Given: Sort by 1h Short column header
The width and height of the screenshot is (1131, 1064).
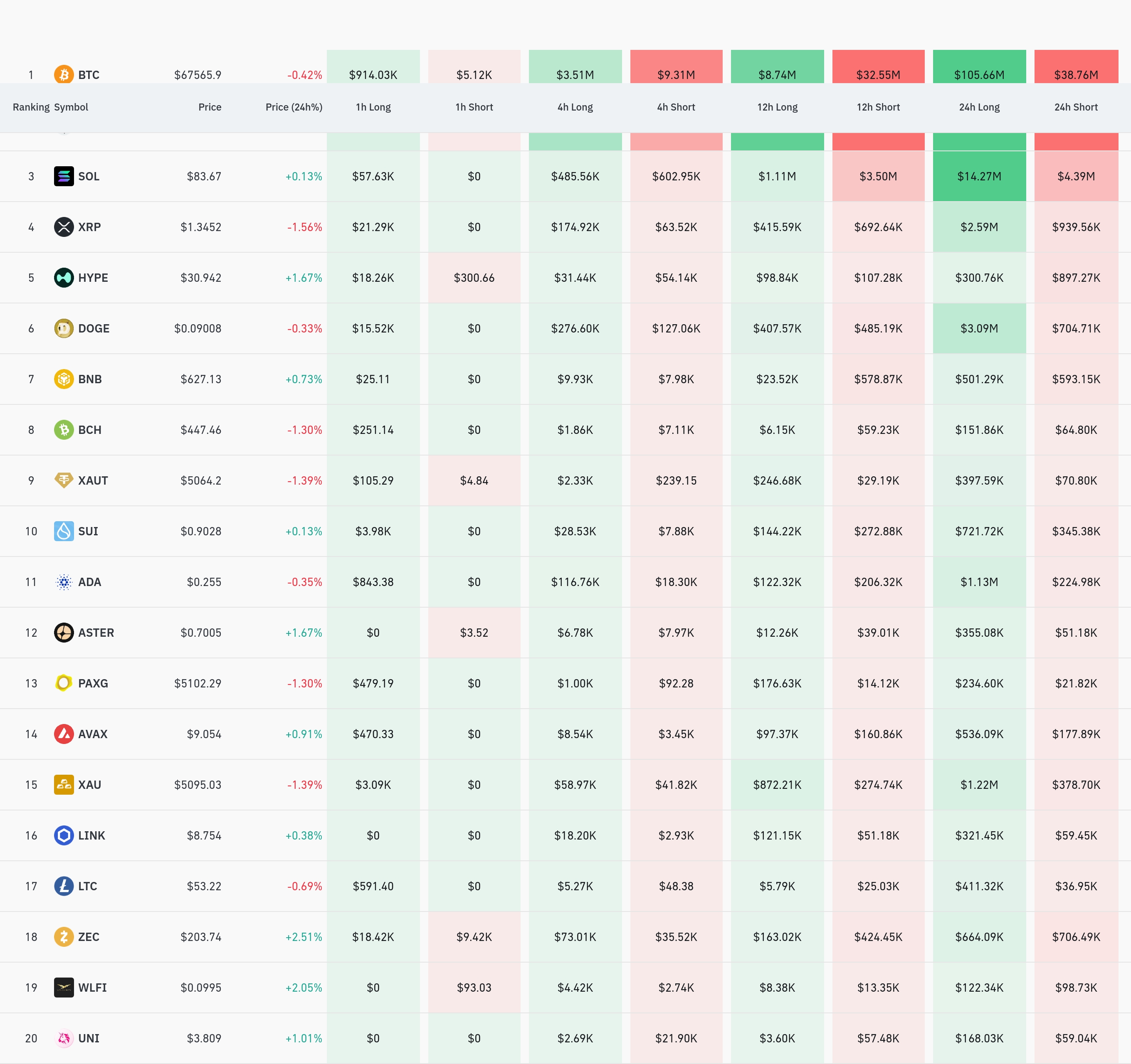Looking at the screenshot, I should (x=474, y=107).
